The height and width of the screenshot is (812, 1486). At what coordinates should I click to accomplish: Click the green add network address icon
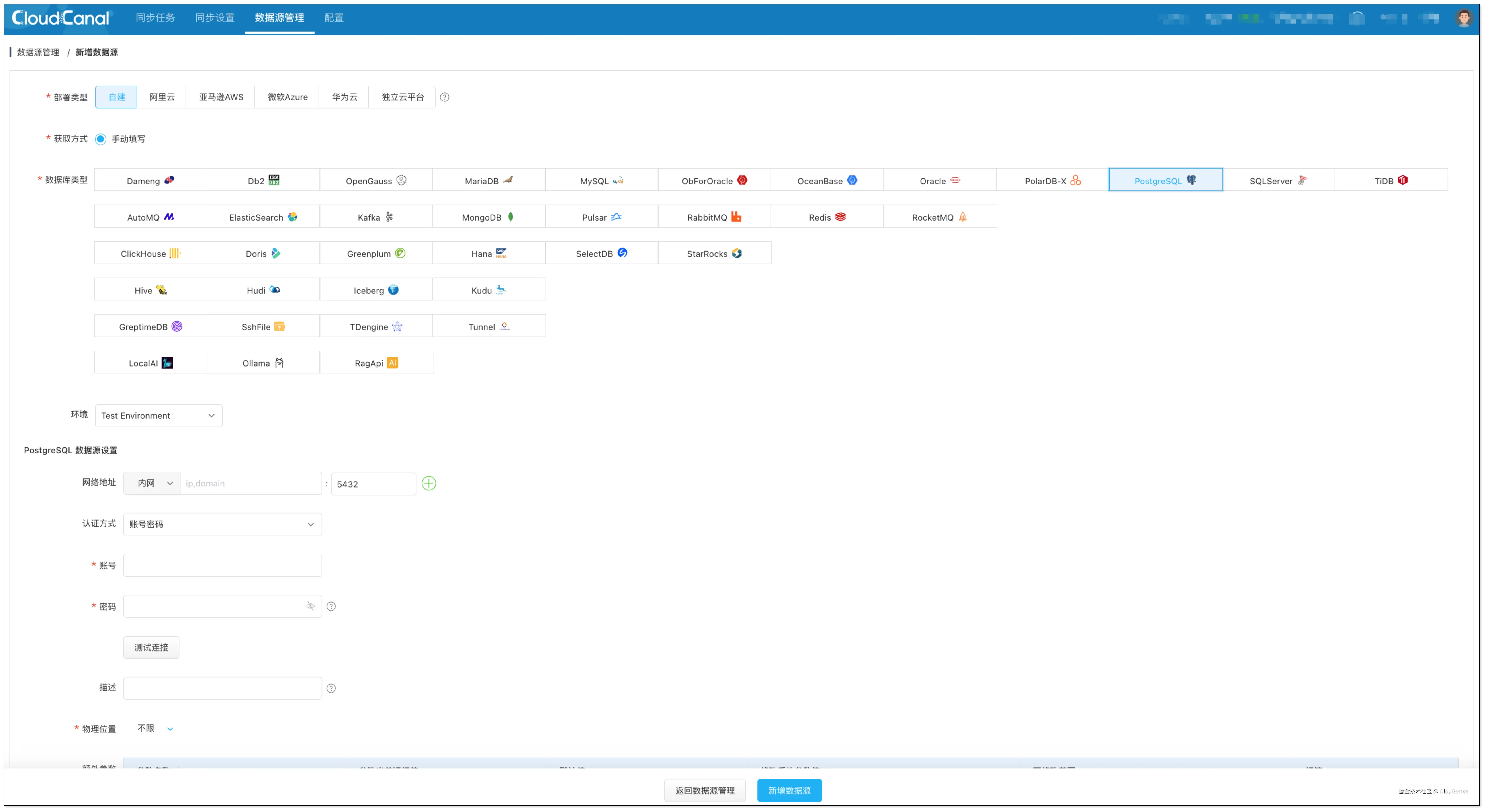click(429, 483)
